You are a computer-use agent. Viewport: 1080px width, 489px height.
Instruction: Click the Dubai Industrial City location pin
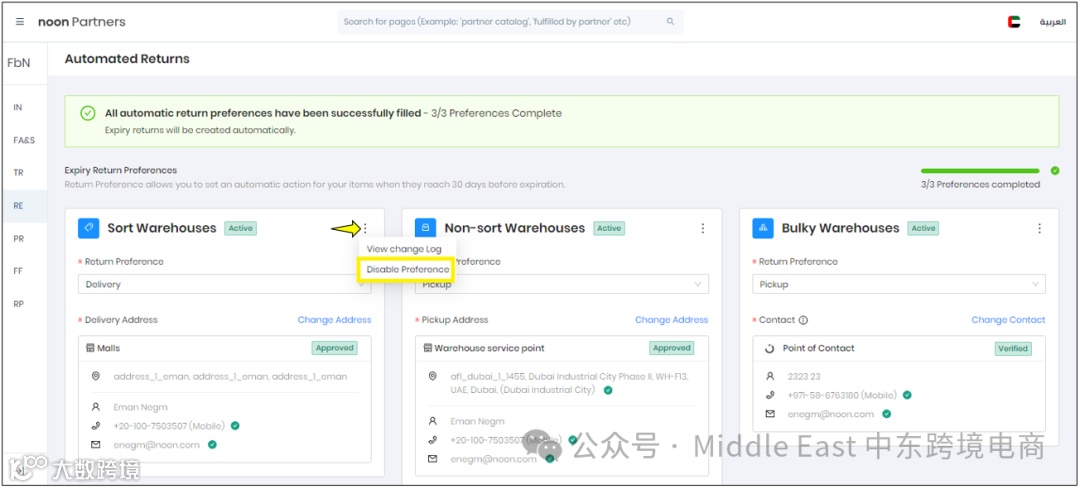(433, 377)
